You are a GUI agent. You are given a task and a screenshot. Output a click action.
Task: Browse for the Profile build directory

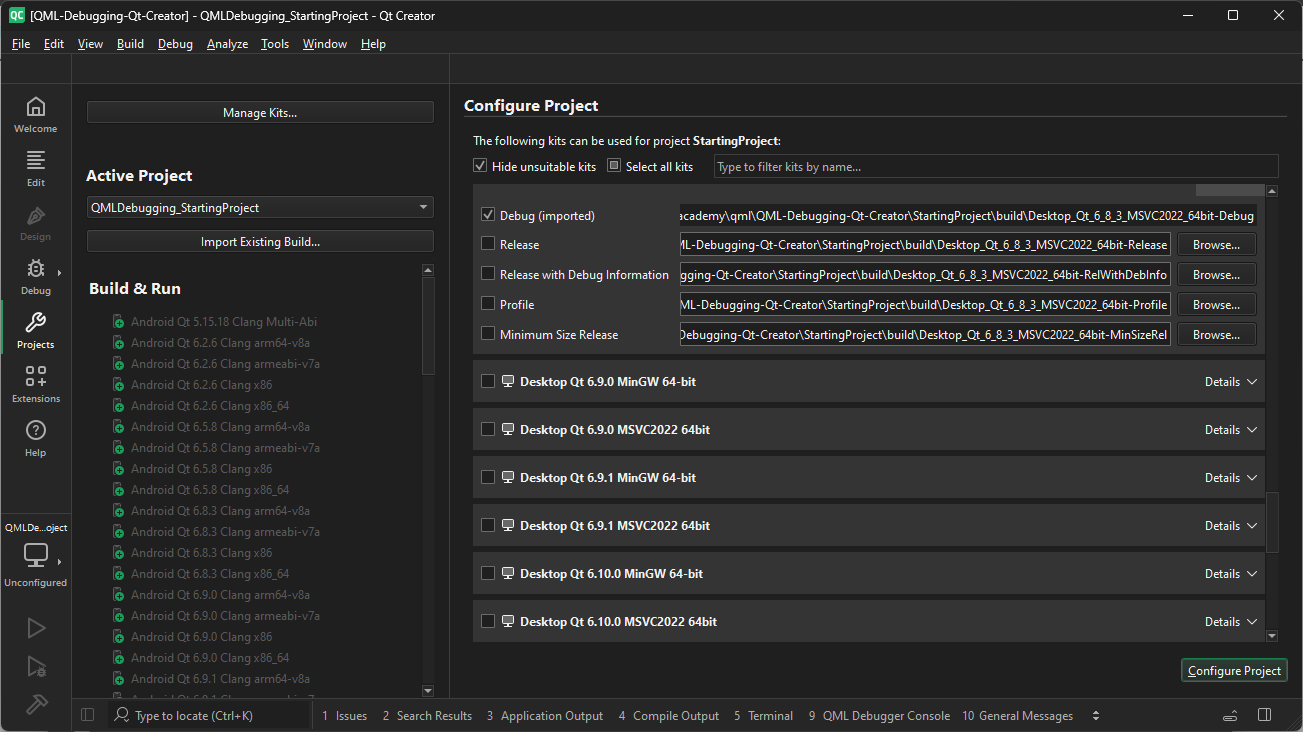point(1216,304)
